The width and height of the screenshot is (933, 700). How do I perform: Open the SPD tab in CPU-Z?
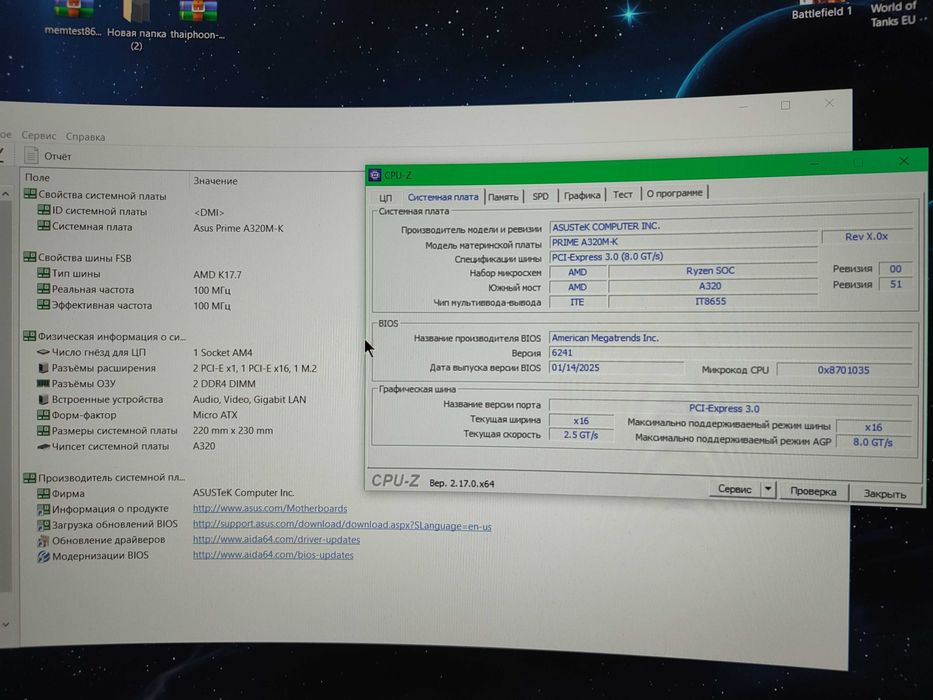540,196
